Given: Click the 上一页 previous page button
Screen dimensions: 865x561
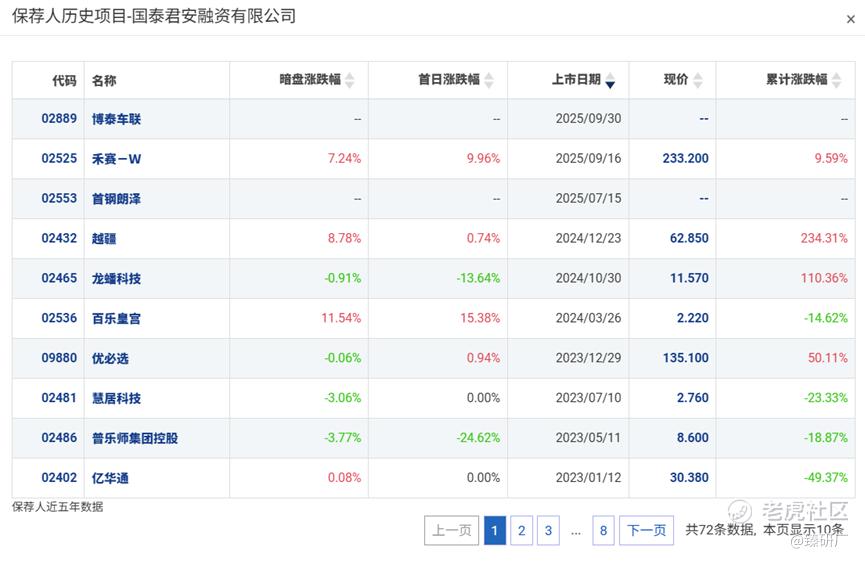Looking at the screenshot, I should 451,531.
